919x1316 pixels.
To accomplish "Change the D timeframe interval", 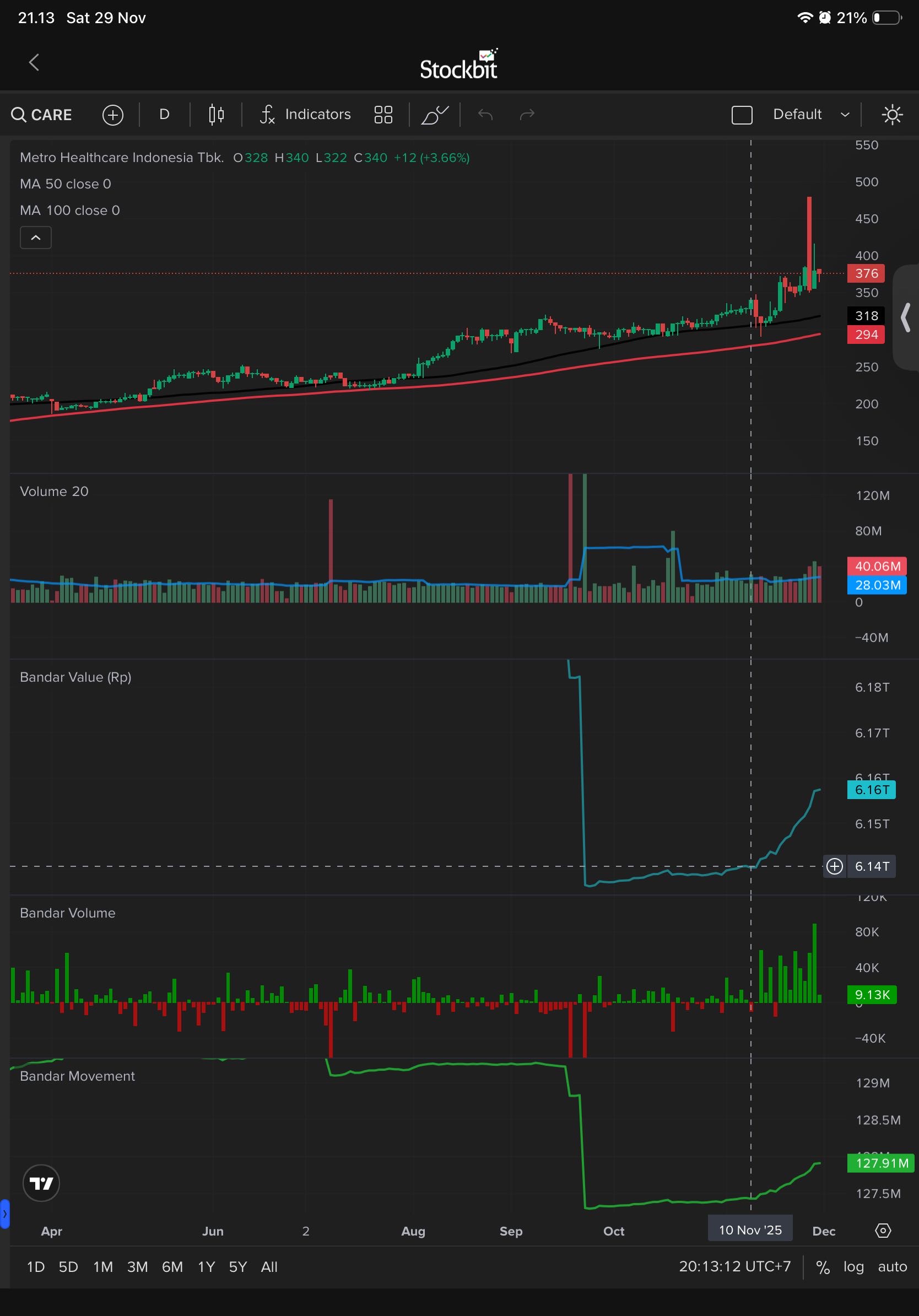I will click(164, 115).
